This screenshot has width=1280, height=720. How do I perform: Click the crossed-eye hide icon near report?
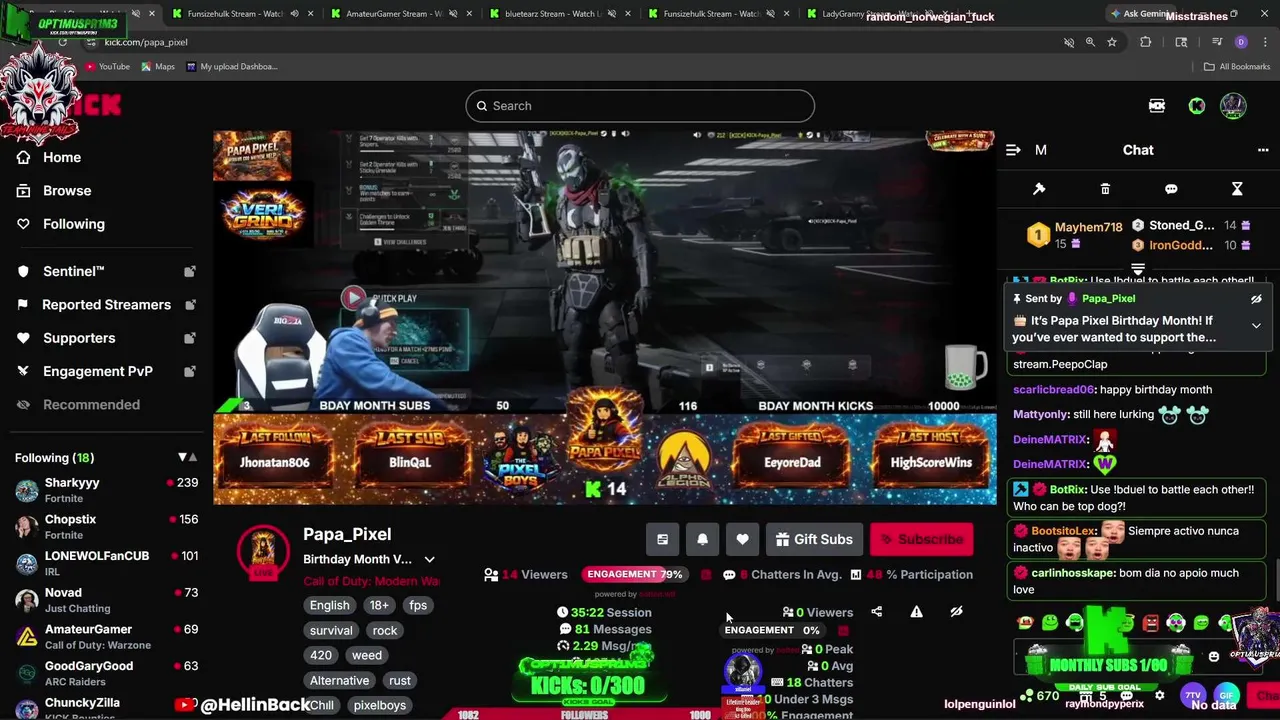[x=956, y=612]
